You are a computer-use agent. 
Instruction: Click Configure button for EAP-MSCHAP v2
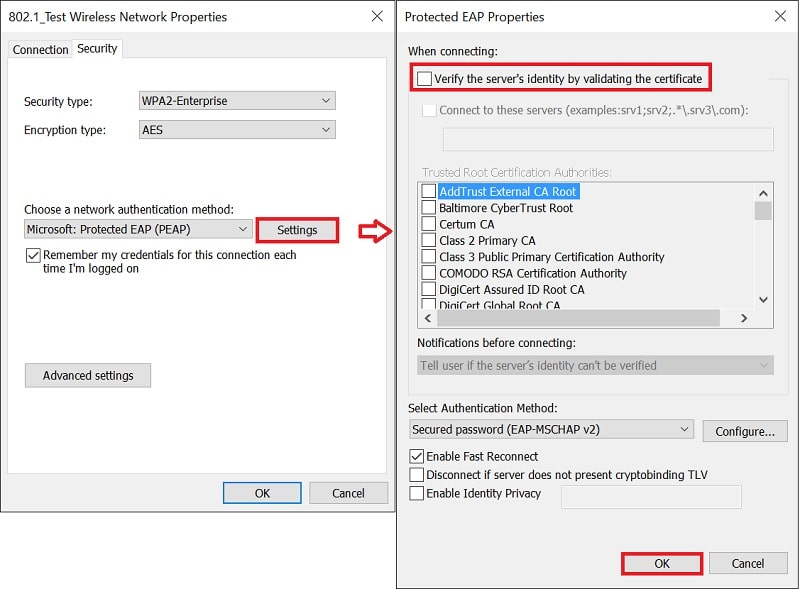tap(744, 431)
